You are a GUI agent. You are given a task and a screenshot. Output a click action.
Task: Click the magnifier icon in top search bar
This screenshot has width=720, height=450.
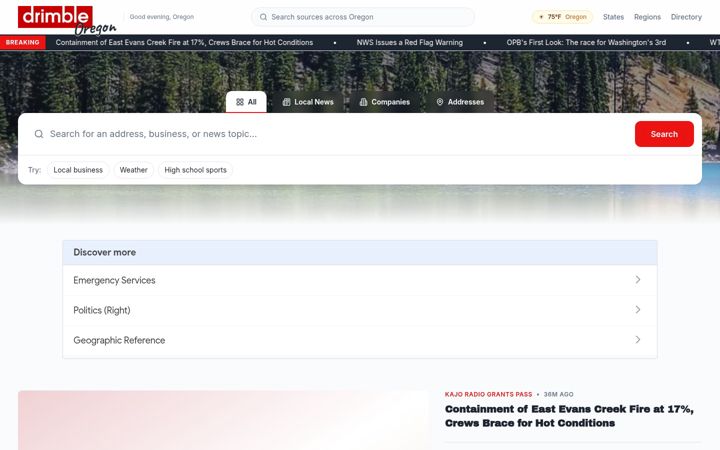263,17
